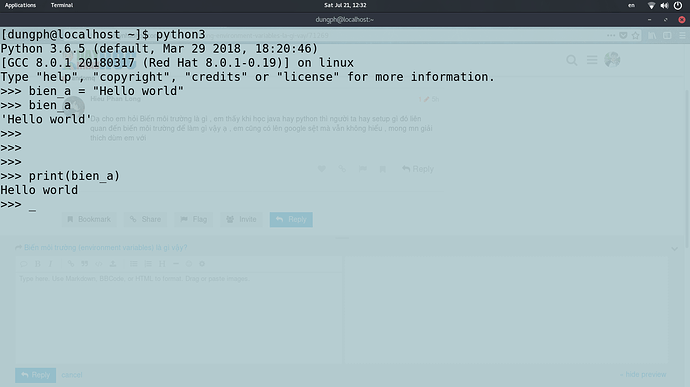The width and height of the screenshot is (690, 387).
Task: Click the 'hide preview' link
Action: (643, 375)
